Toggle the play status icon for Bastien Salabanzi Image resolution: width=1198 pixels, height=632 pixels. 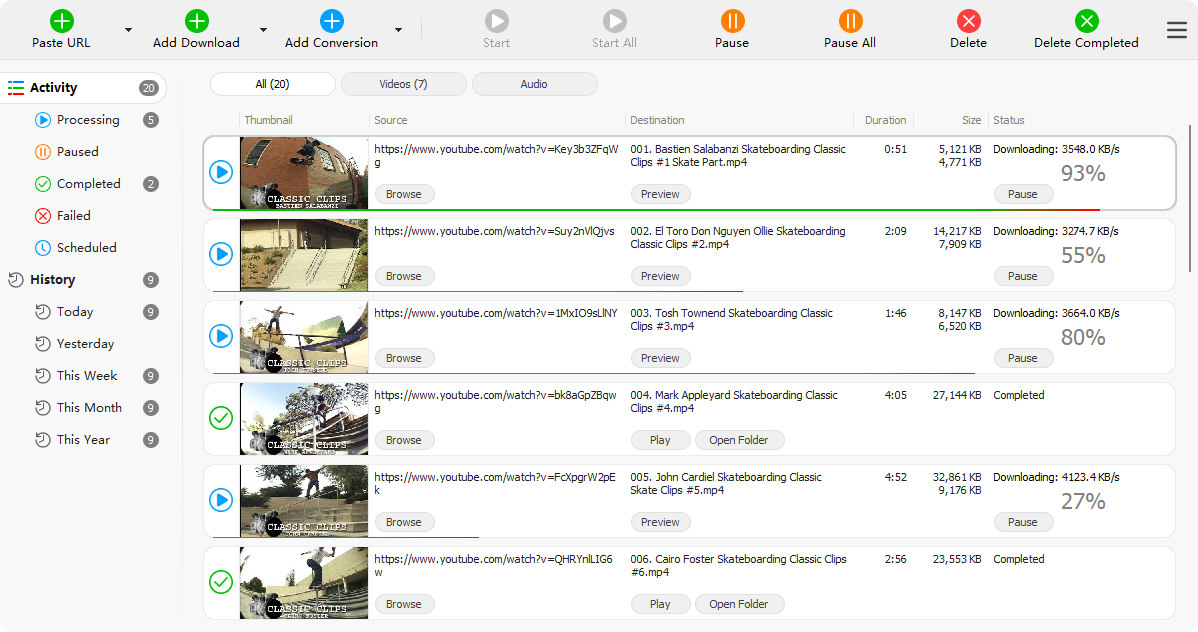tap(221, 172)
